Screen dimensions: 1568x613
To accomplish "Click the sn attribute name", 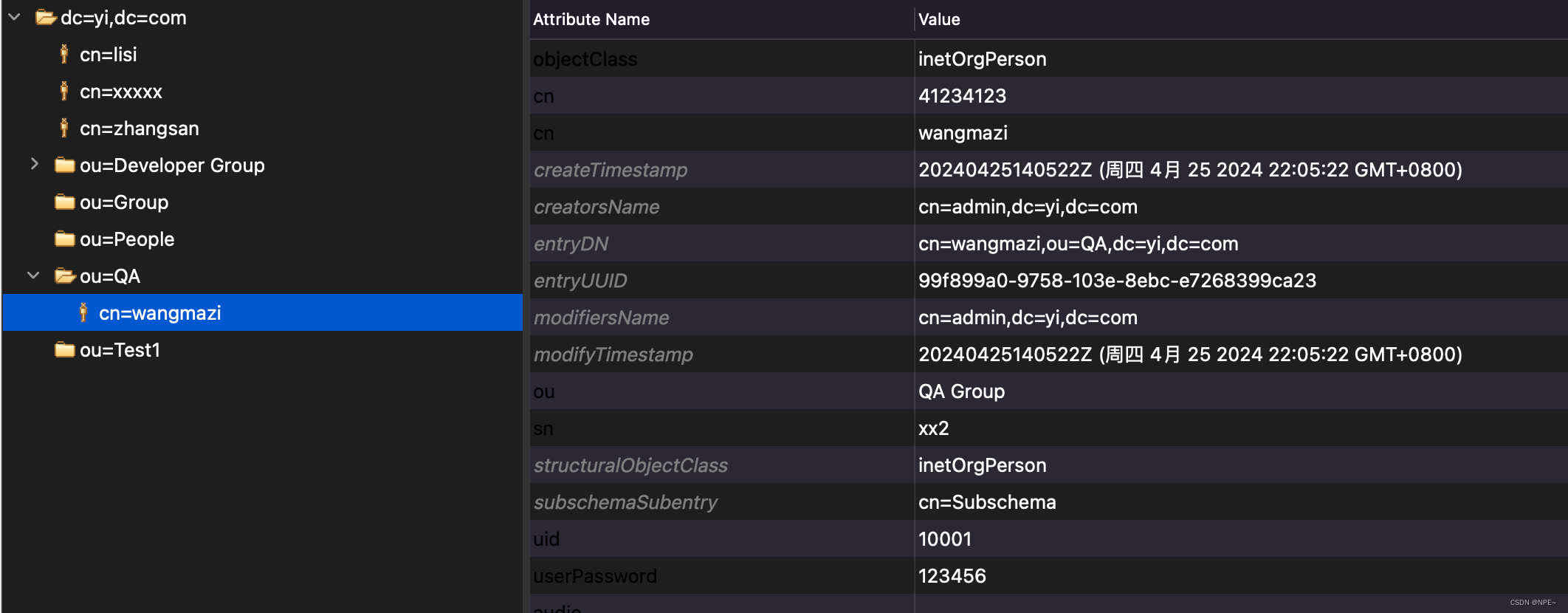I will [x=543, y=428].
